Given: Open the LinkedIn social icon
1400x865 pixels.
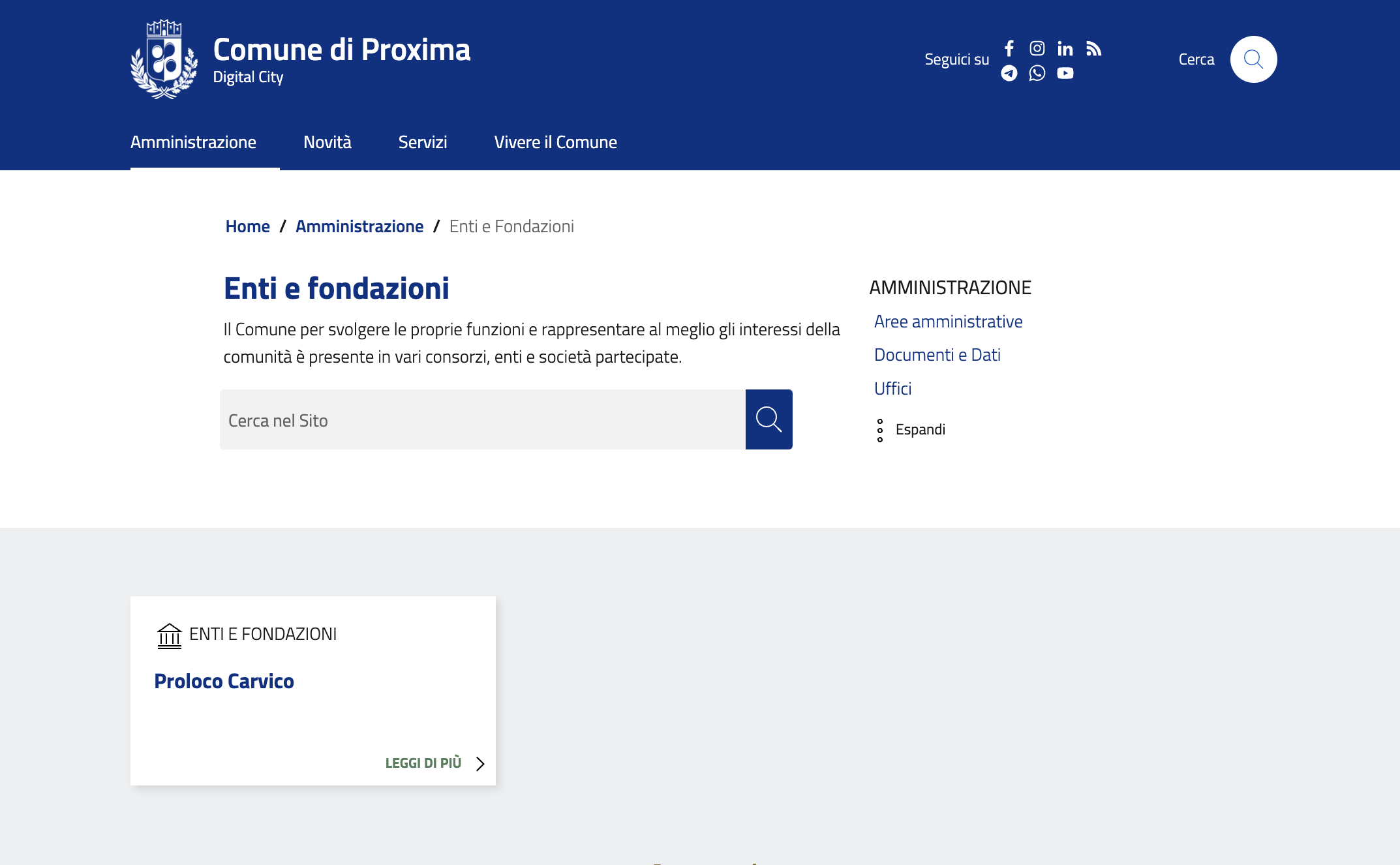Looking at the screenshot, I should (x=1065, y=48).
